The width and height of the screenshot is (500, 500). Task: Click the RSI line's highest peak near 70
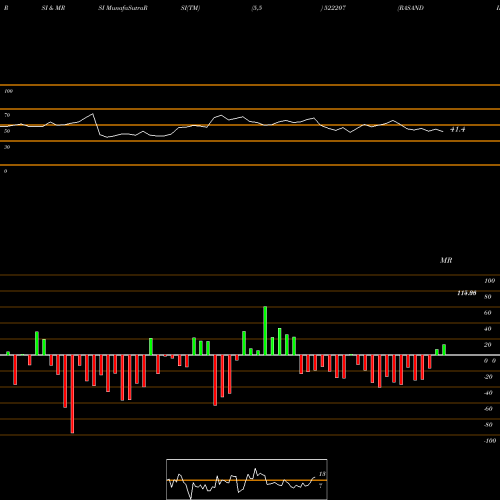tap(93, 114)
